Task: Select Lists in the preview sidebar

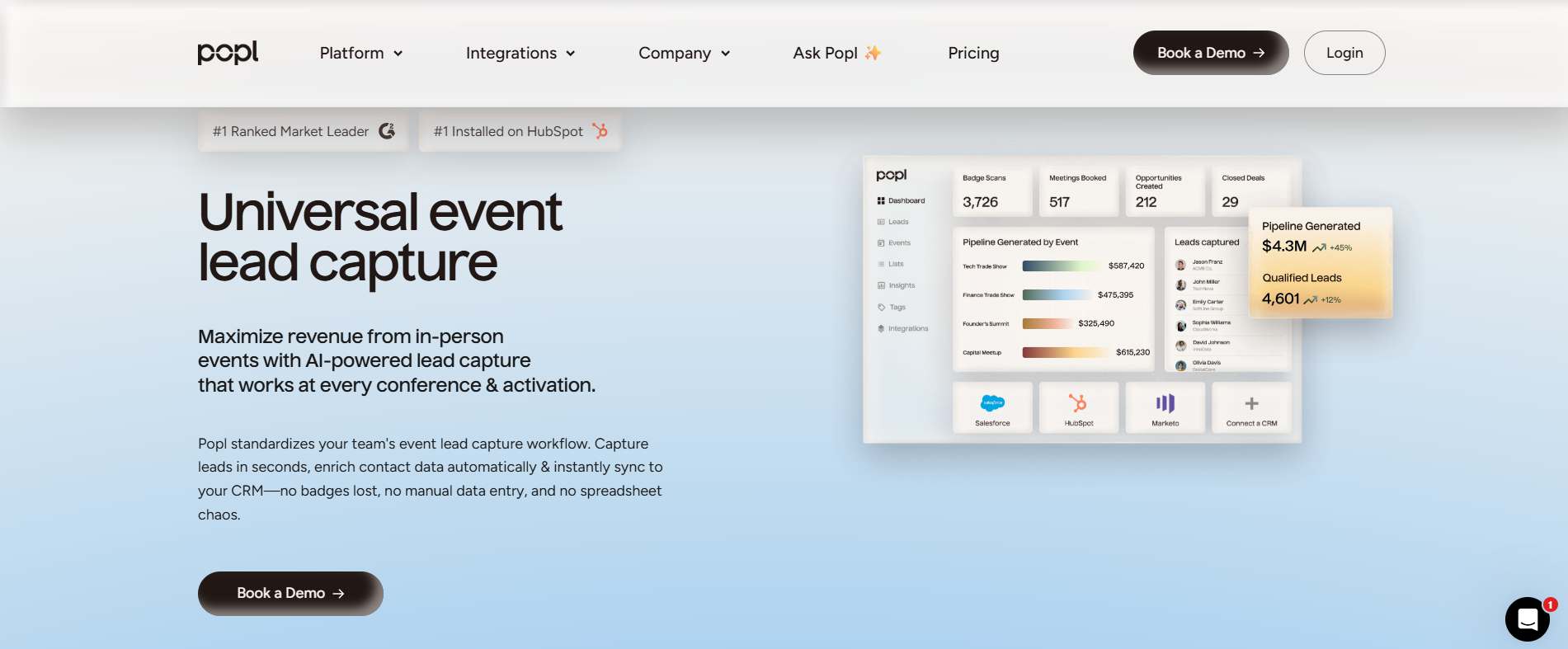Action: point(891,264)
